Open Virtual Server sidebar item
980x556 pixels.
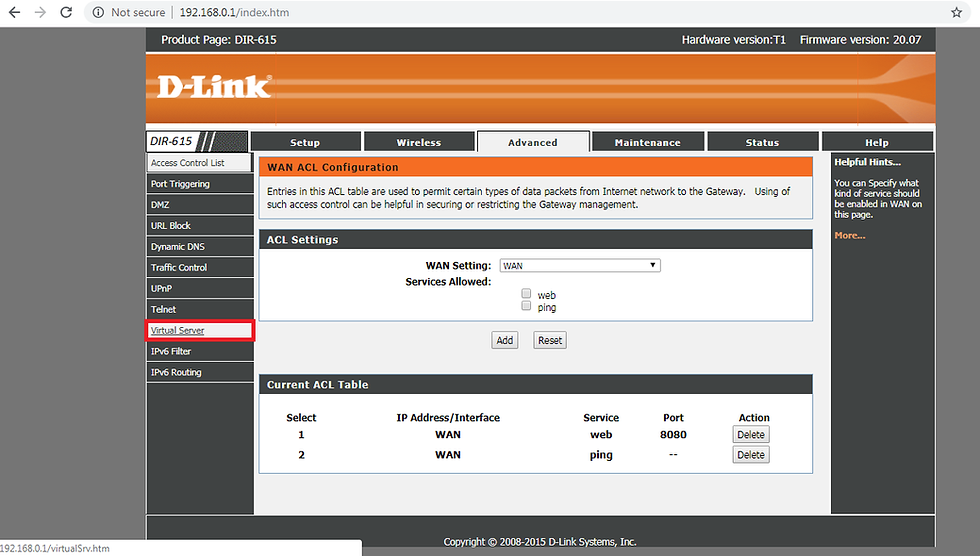199,330
